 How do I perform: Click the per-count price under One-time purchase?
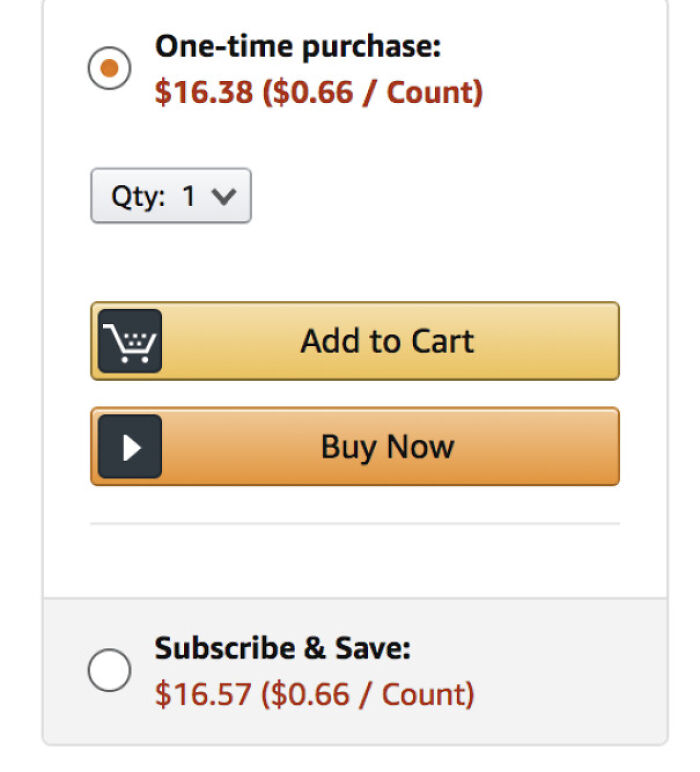pos(372,93)
